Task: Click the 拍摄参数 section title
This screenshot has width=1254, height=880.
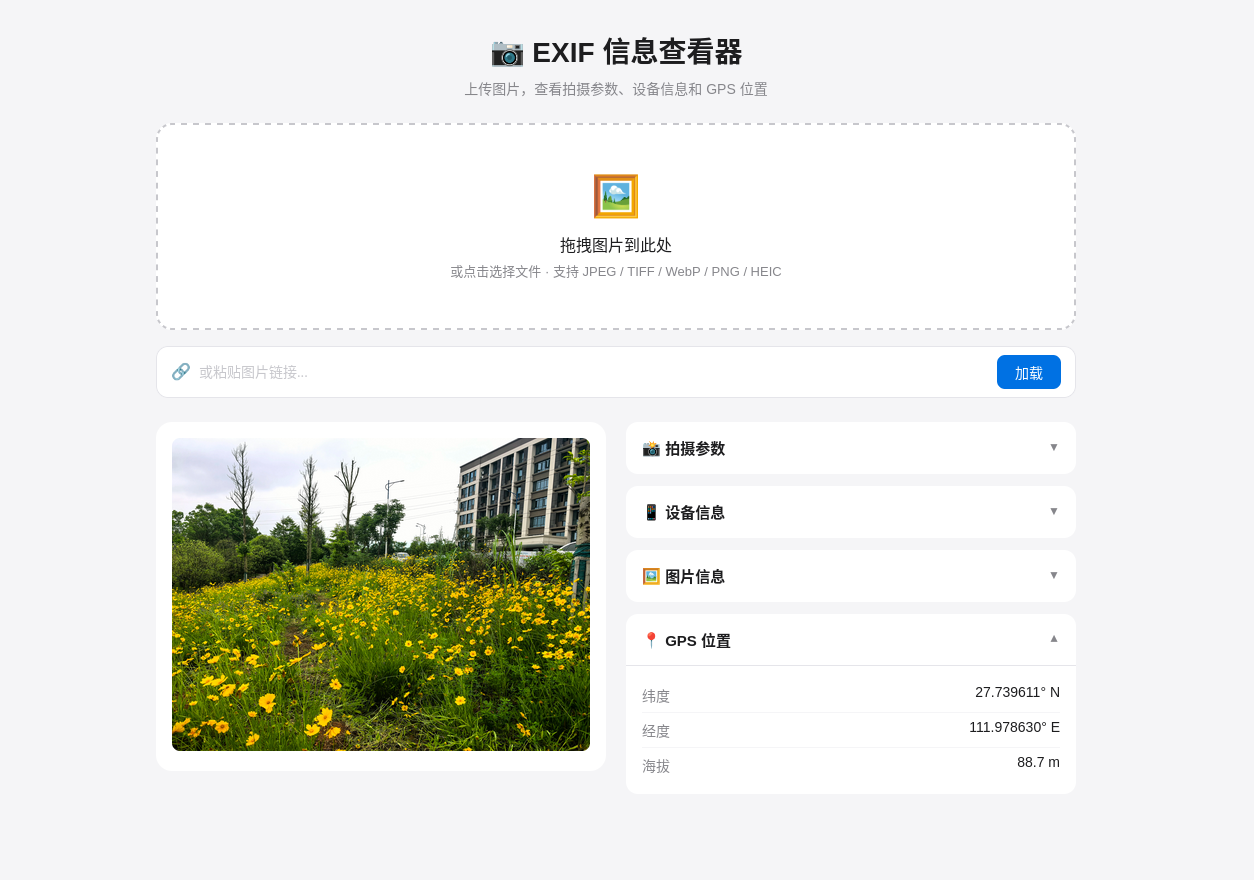Action: (695, 449)
